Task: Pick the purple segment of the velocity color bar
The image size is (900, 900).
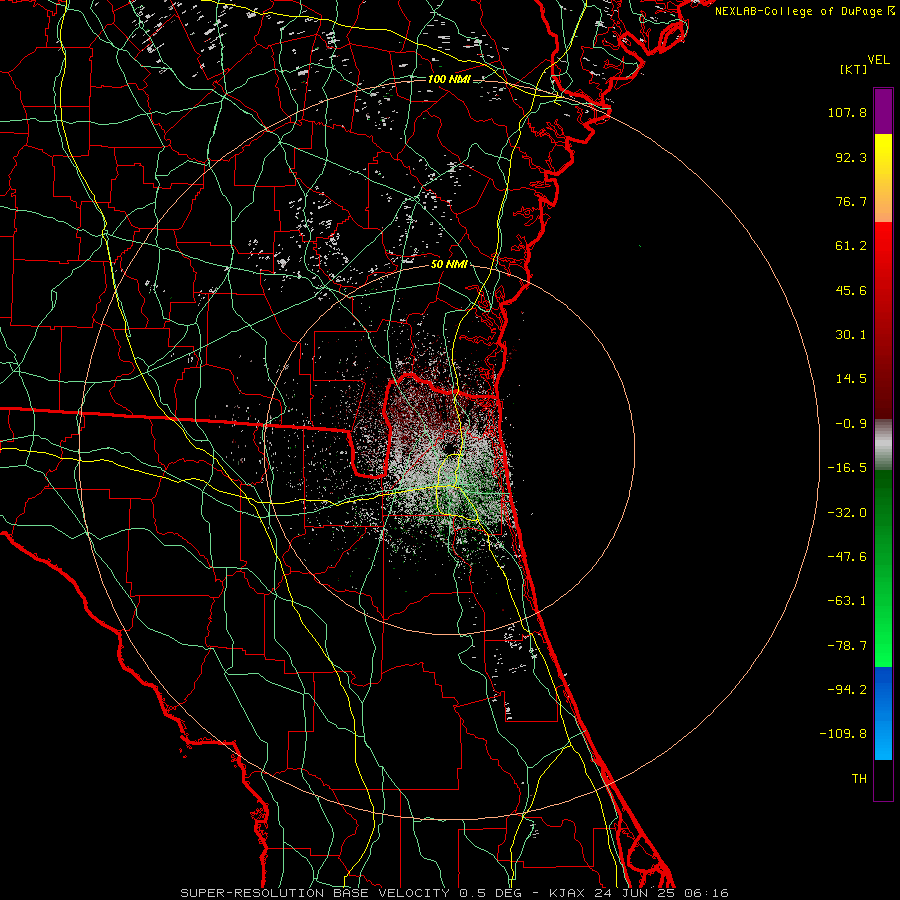Action: pos(883,111)
